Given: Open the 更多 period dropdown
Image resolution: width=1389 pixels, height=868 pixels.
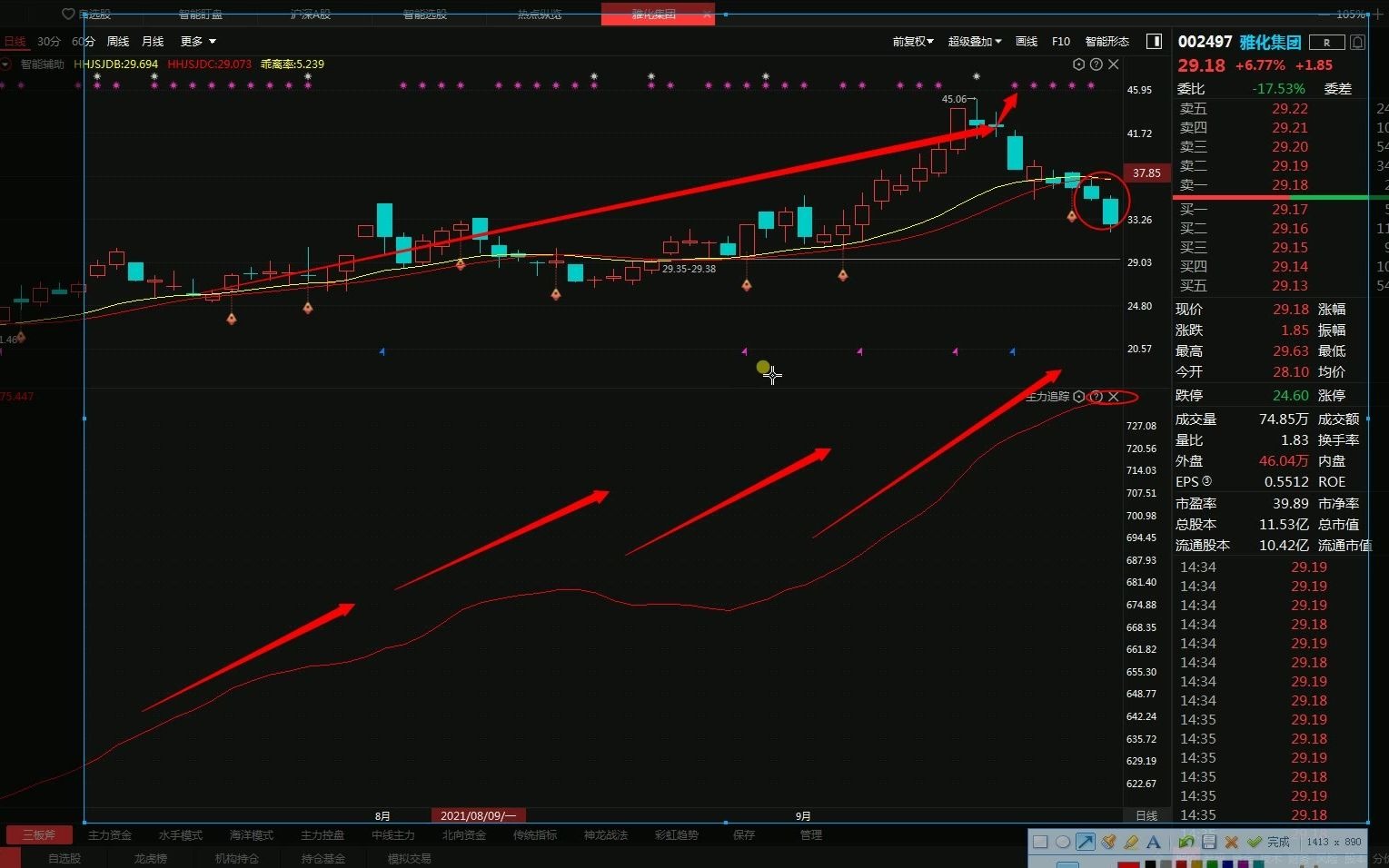Looking at the screenshot, I should click(x=198, y=41).
